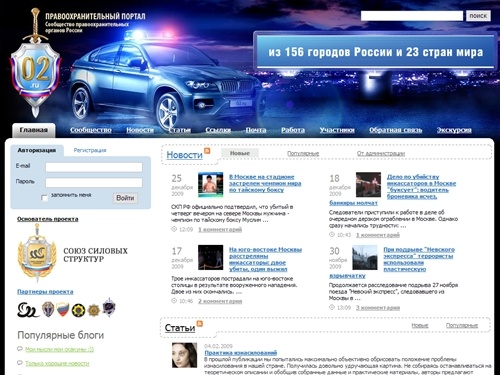Viewport: 500px width, 375px height.
Task: Click the tricolor shield partner emblem
Action: coord(63,309)
